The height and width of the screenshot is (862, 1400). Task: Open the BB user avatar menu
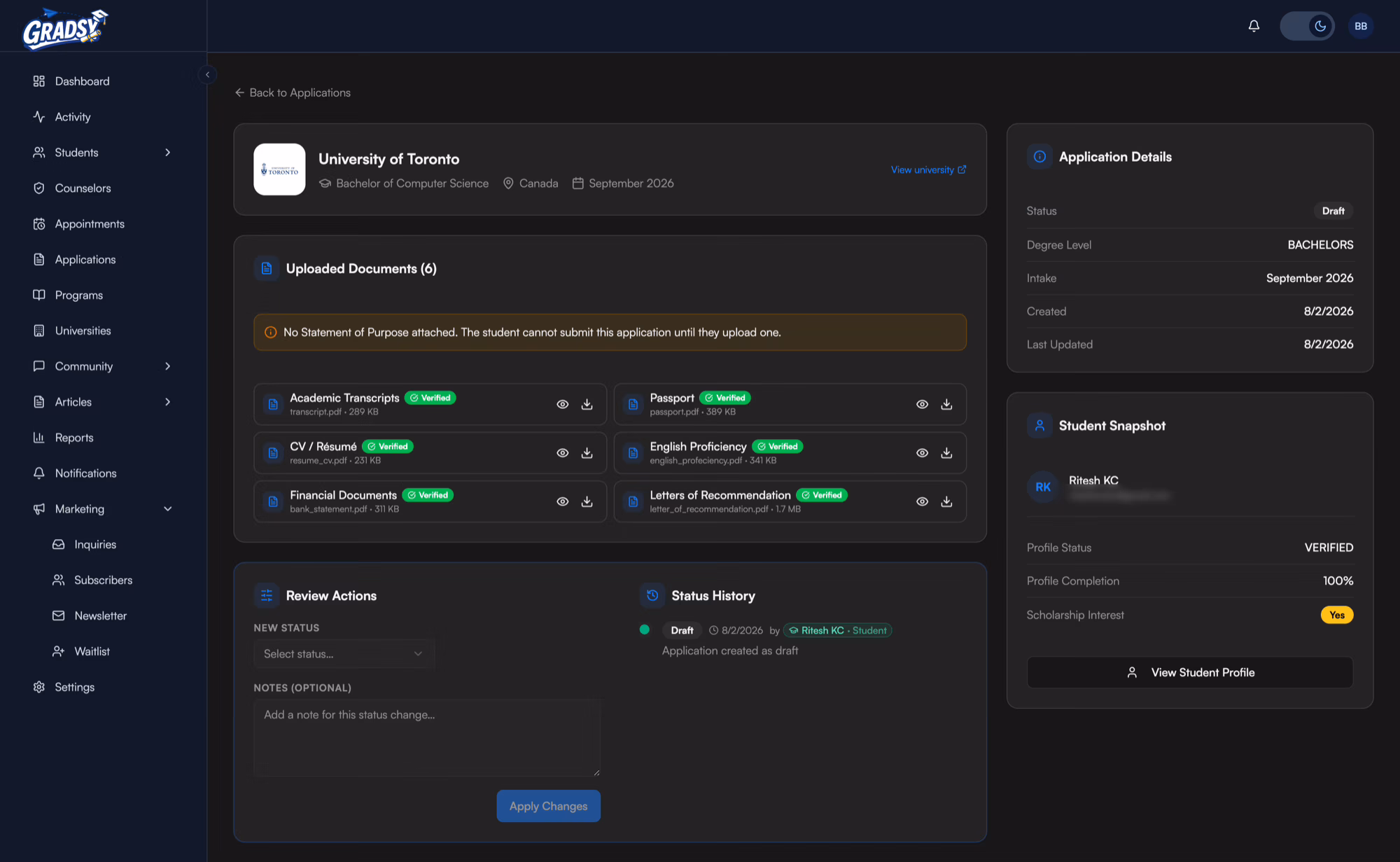tap(1361, 26)
